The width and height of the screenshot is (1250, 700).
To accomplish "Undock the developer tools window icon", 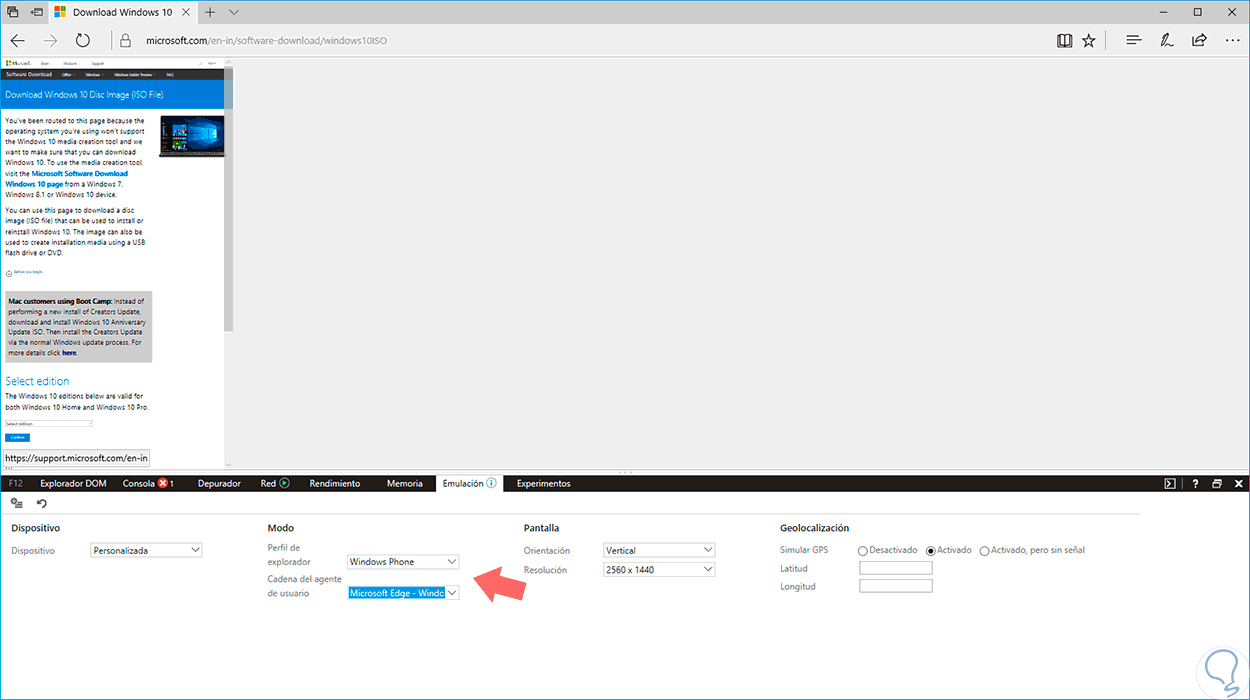I will click(1217, 483).
